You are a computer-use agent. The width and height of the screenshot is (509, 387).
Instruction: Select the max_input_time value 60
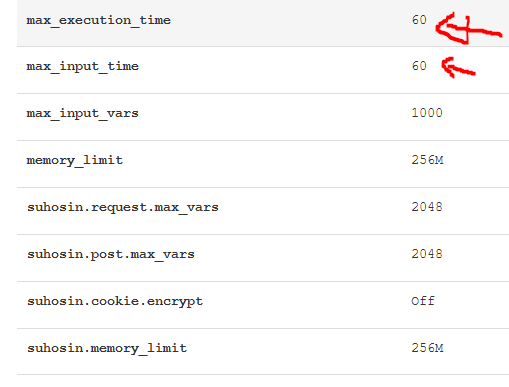pos(419,65)
